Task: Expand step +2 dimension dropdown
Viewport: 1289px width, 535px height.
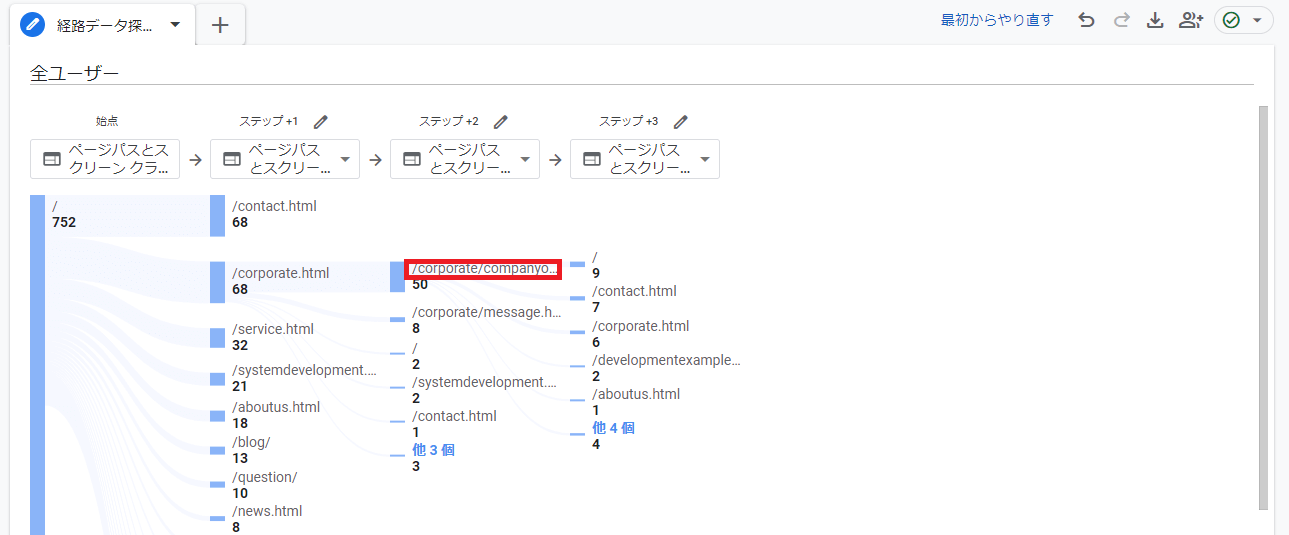Action: pos(525,159)
